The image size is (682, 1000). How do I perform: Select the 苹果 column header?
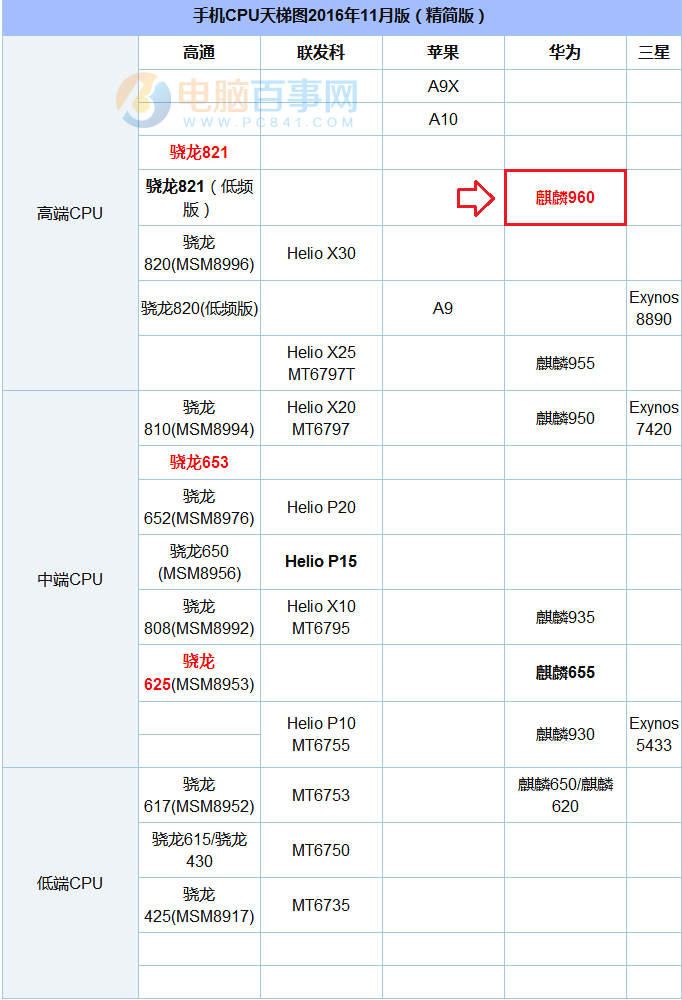tap(443, 52)
